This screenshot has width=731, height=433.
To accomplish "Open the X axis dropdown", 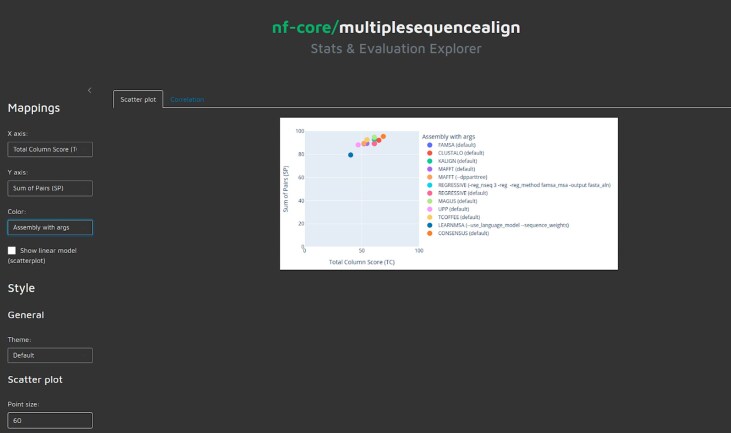I will [x=50, y=149].
